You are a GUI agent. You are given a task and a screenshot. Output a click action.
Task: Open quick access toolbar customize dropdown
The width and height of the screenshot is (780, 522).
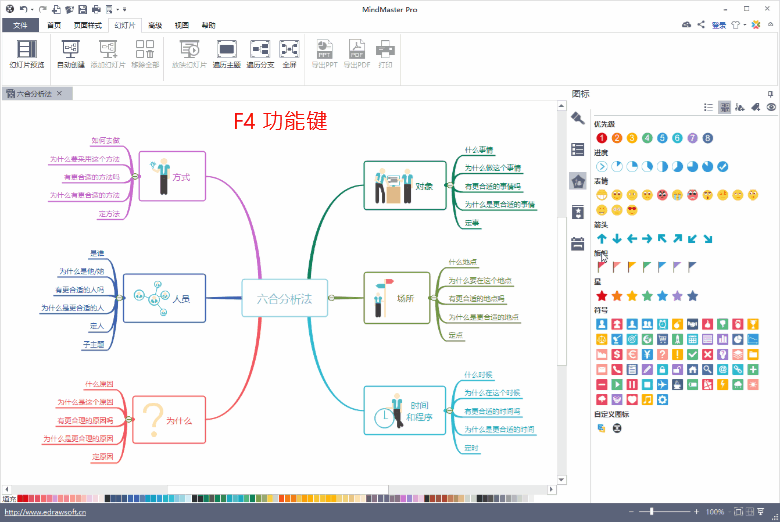[123, 9]
